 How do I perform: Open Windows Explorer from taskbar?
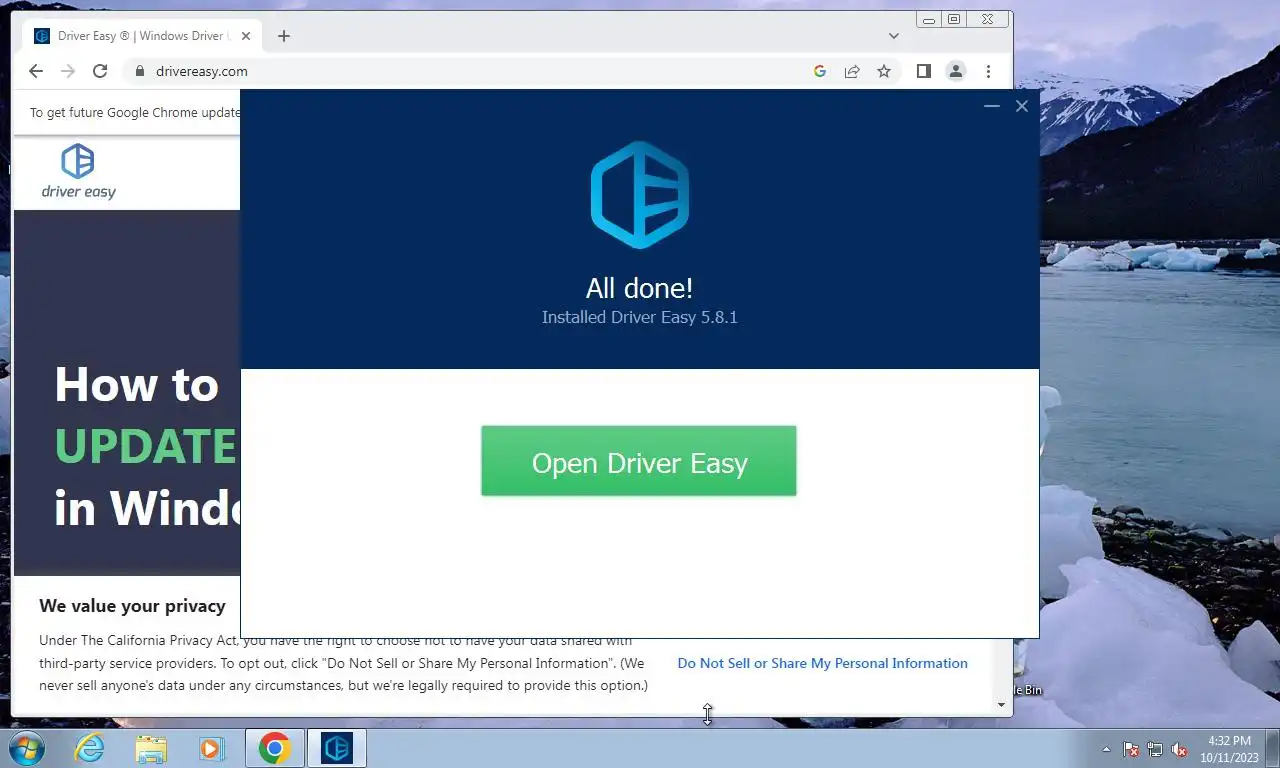(151, 748)
